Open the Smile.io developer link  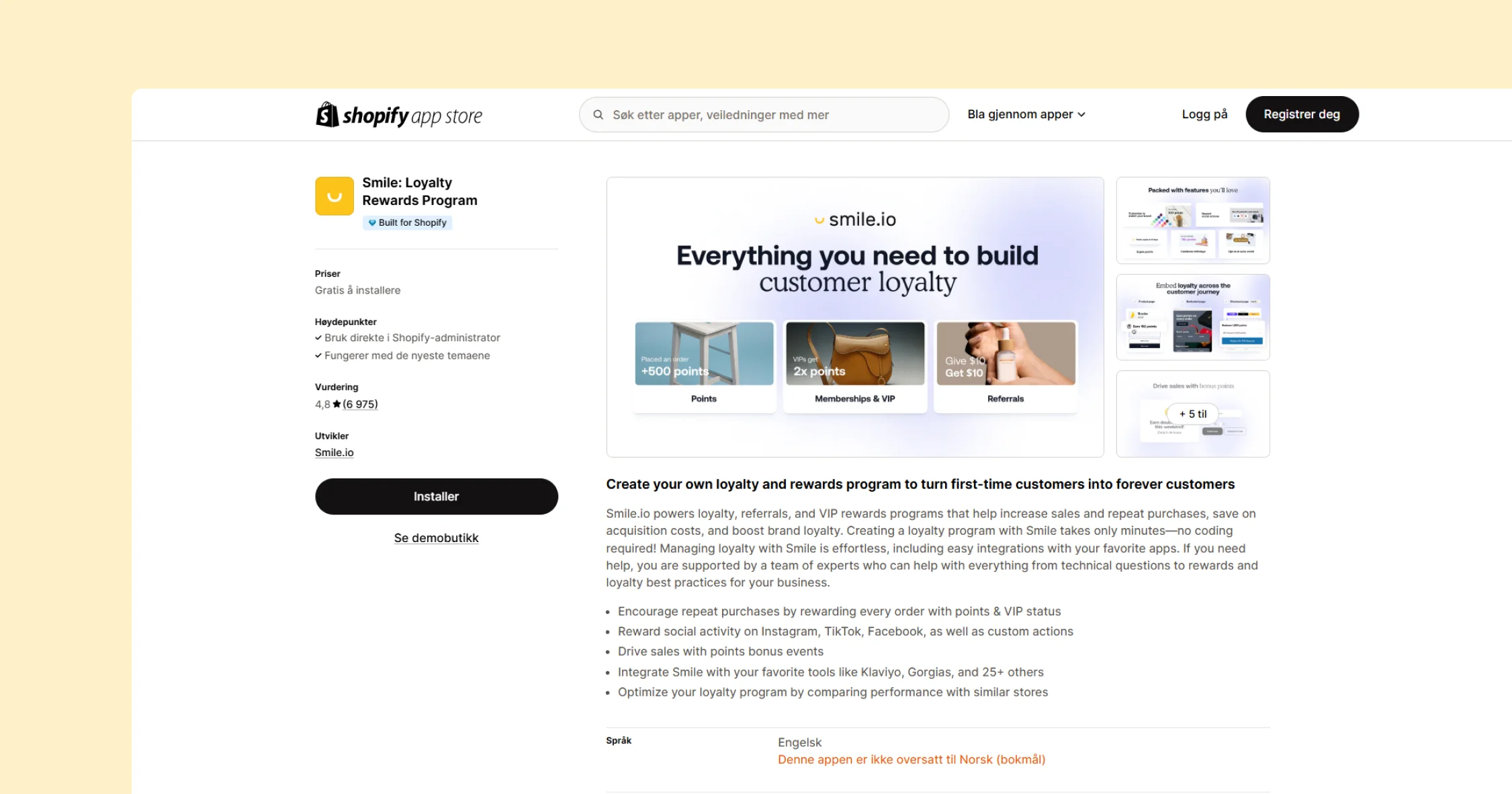click(x=334, y=453)
